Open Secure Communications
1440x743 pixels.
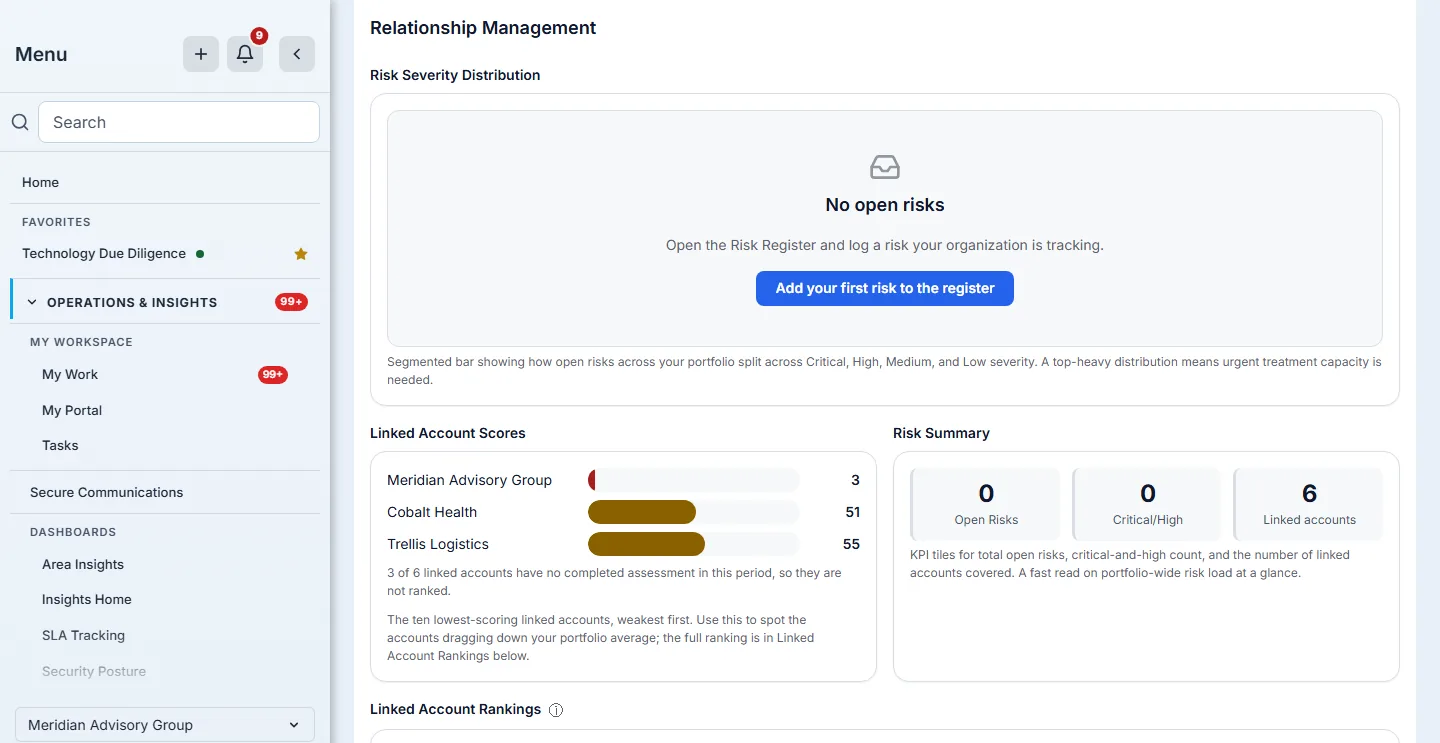(x=106, y=492)
